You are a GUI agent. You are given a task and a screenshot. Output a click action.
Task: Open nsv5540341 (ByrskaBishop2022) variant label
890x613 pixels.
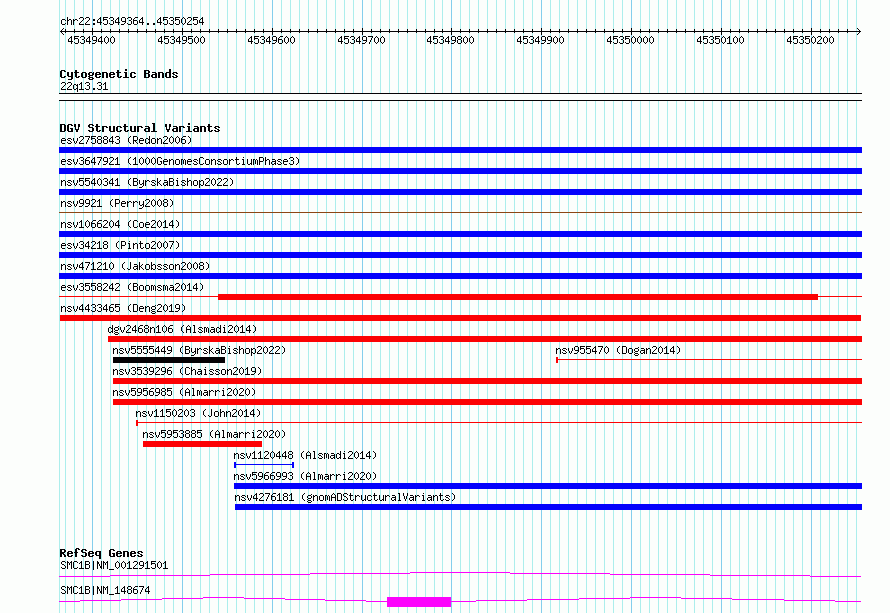(147, 182)
